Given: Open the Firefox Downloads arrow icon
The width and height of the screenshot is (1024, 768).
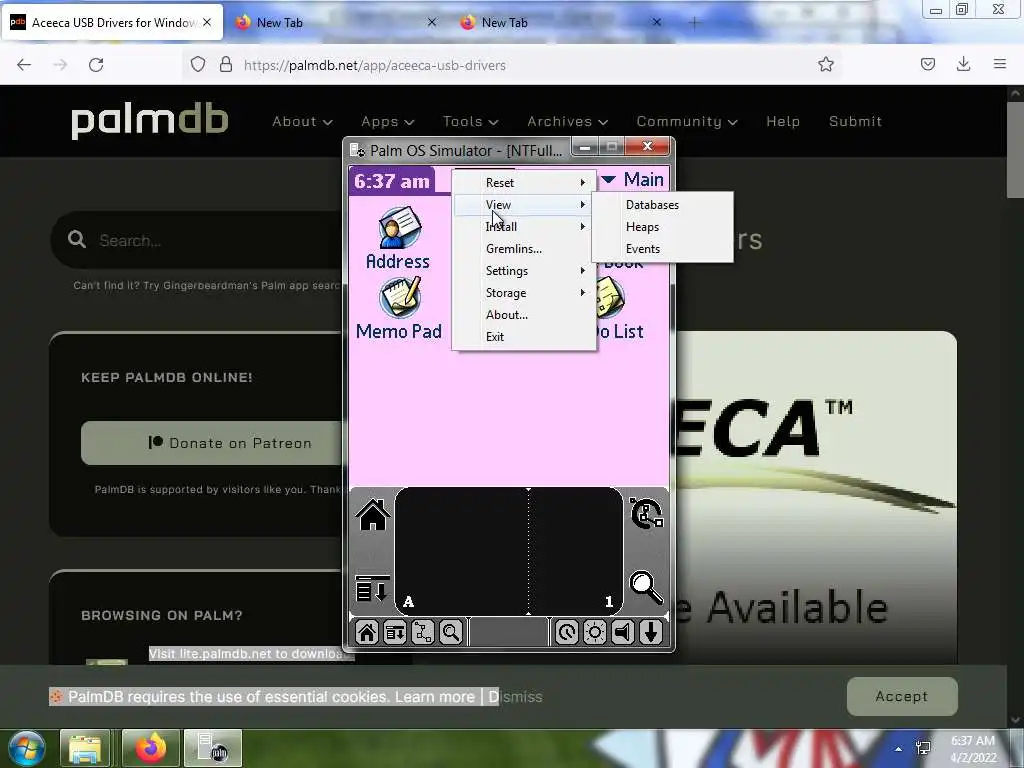Looking at the screenshot, I should (x=963, y=64).
